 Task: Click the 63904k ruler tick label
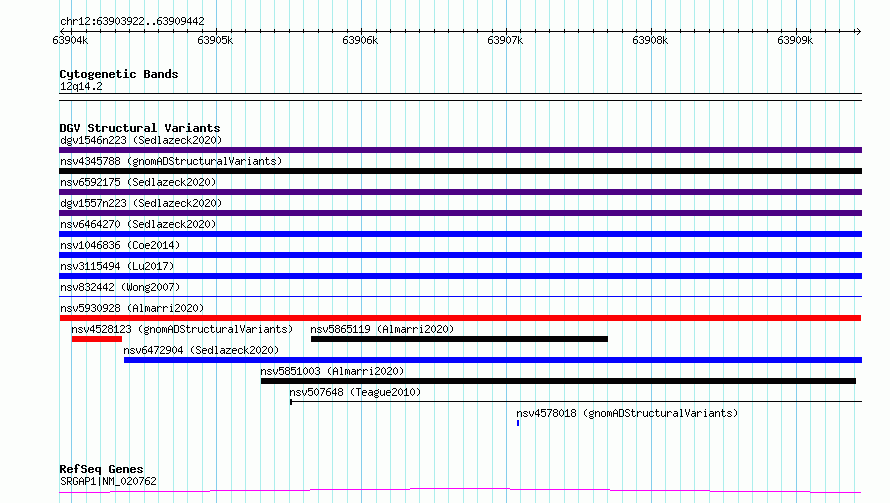point(70,40)
